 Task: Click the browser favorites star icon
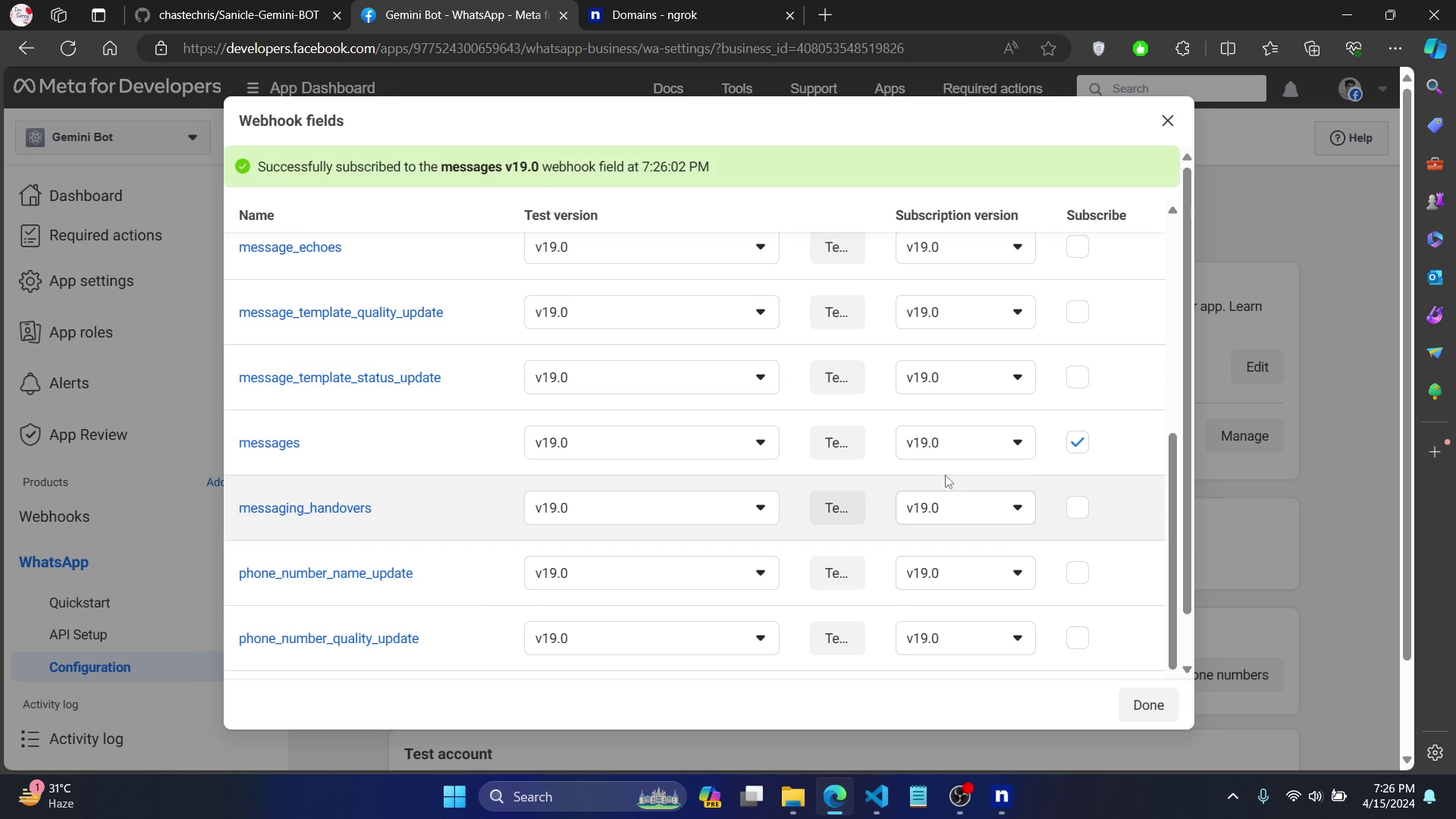click(1048, 49)
